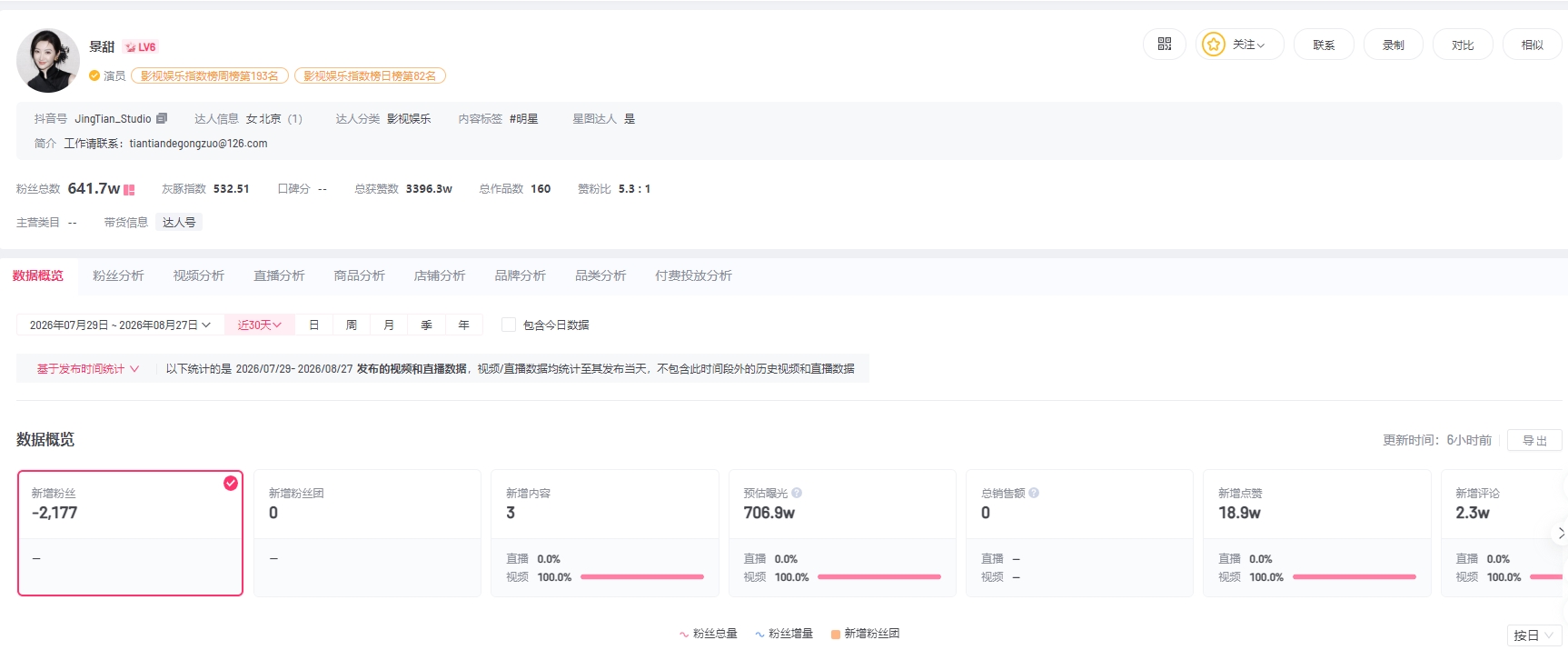1568x650 pixels.
Task: Click the 录制 button
Action: click(1394, 45)
